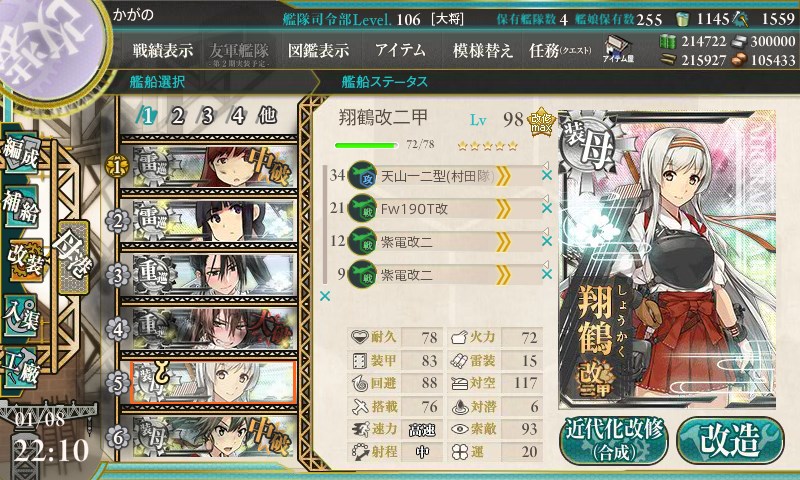Expand the first 紫電改二 slot arrows
Viewport: 800px width, 480px height.
coord(503,242)
